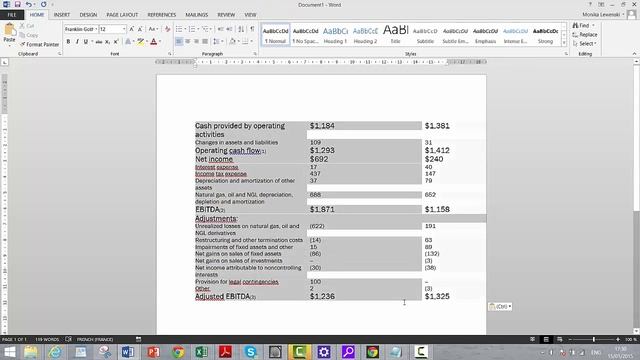
Task: Open the font name dropdown
Action: pyautogui.click(x=96, y=29)
